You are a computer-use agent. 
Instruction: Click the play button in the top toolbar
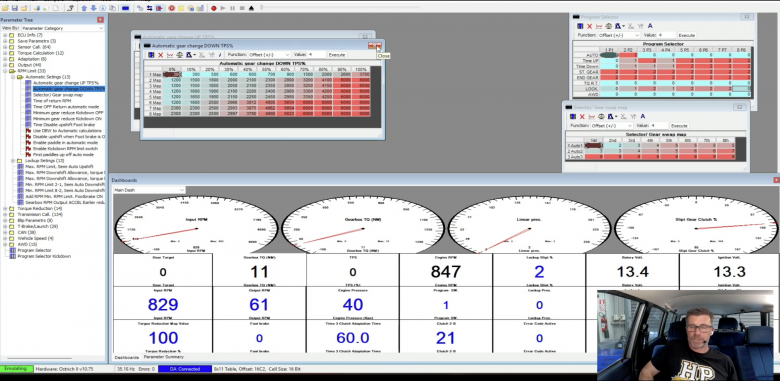click(223, 8)
